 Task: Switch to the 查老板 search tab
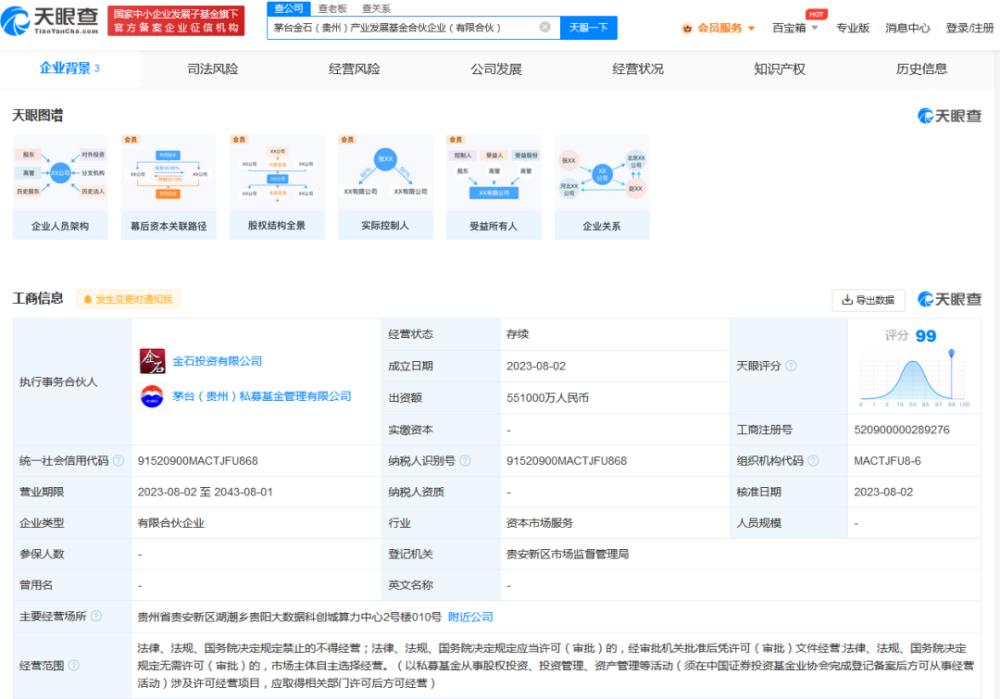point(332,8)
